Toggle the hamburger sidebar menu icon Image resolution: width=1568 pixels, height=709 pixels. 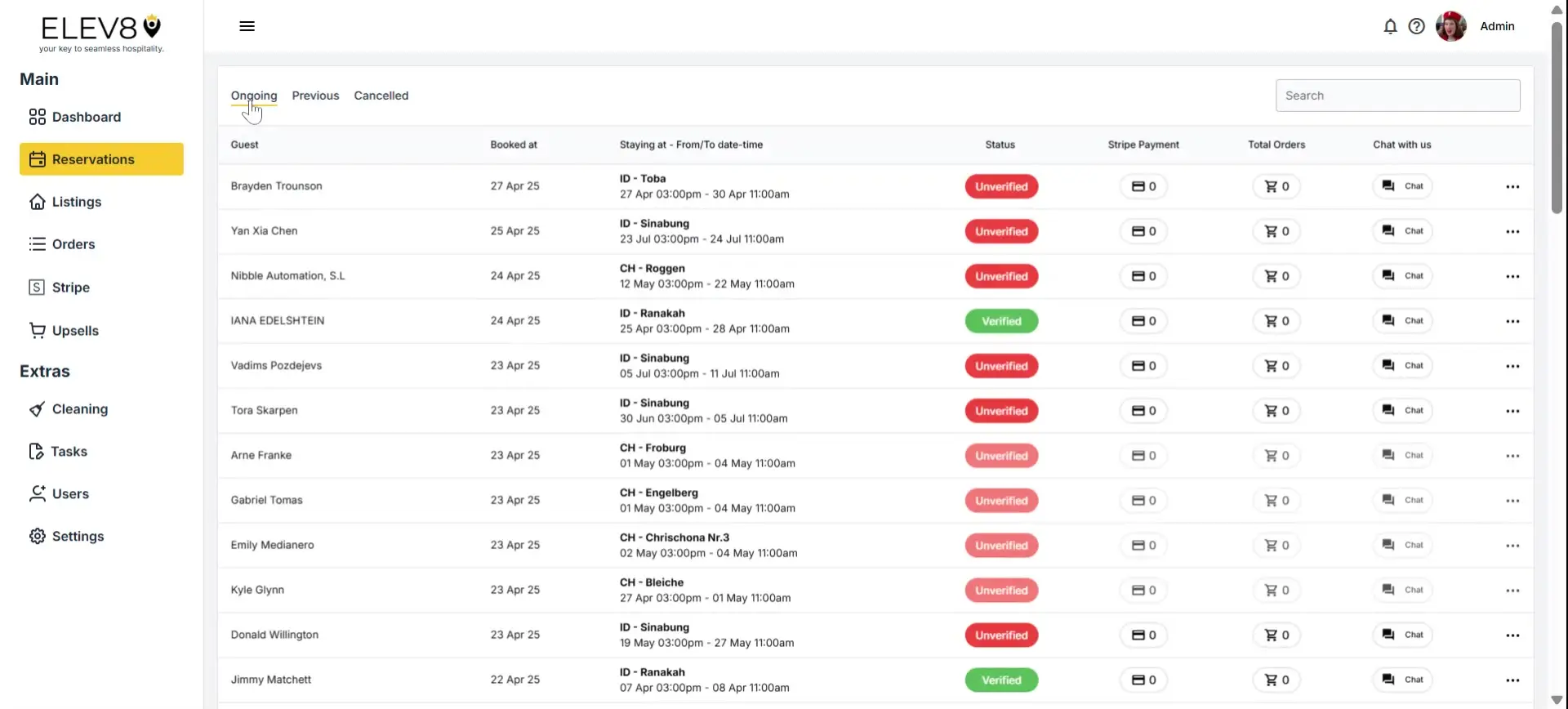point(247,26)
